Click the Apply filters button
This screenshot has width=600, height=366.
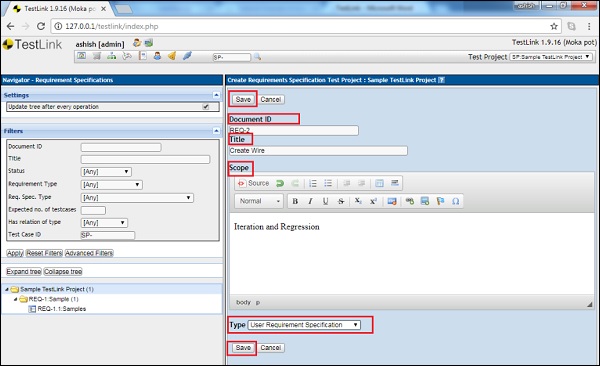pyautogui.click(x=15, y=253)
